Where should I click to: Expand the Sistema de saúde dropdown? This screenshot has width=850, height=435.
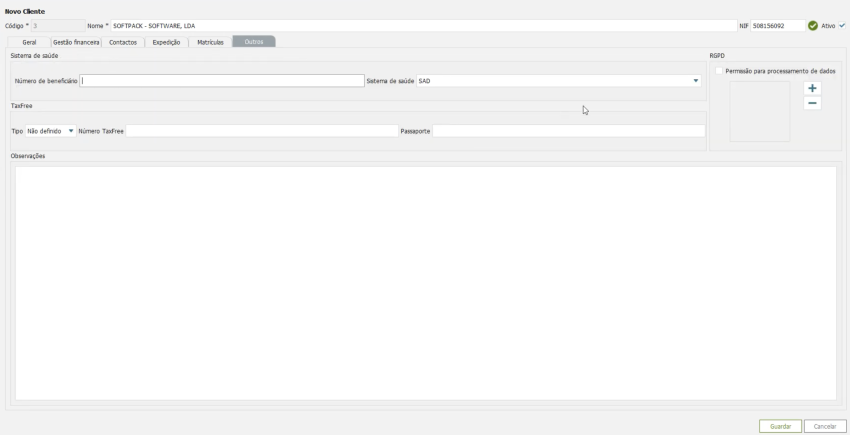tap(696, 81)
